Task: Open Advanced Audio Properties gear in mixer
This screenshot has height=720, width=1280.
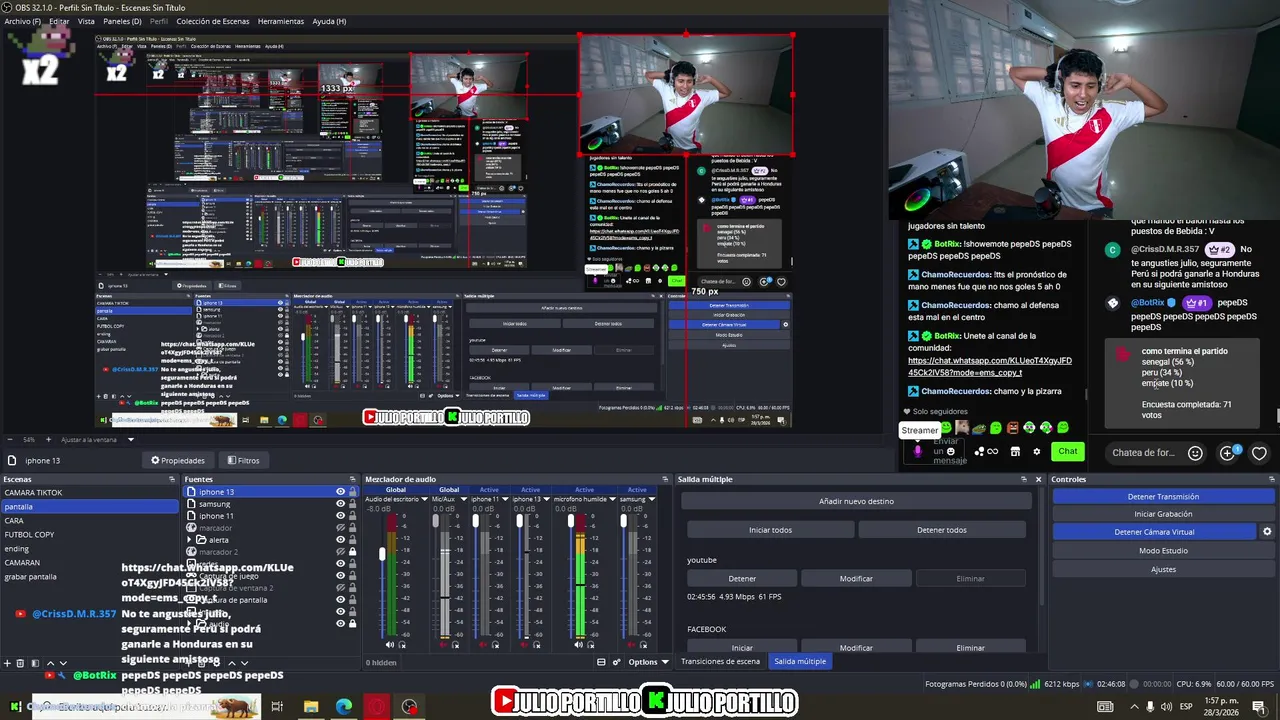Action: (x=616, y=662)
